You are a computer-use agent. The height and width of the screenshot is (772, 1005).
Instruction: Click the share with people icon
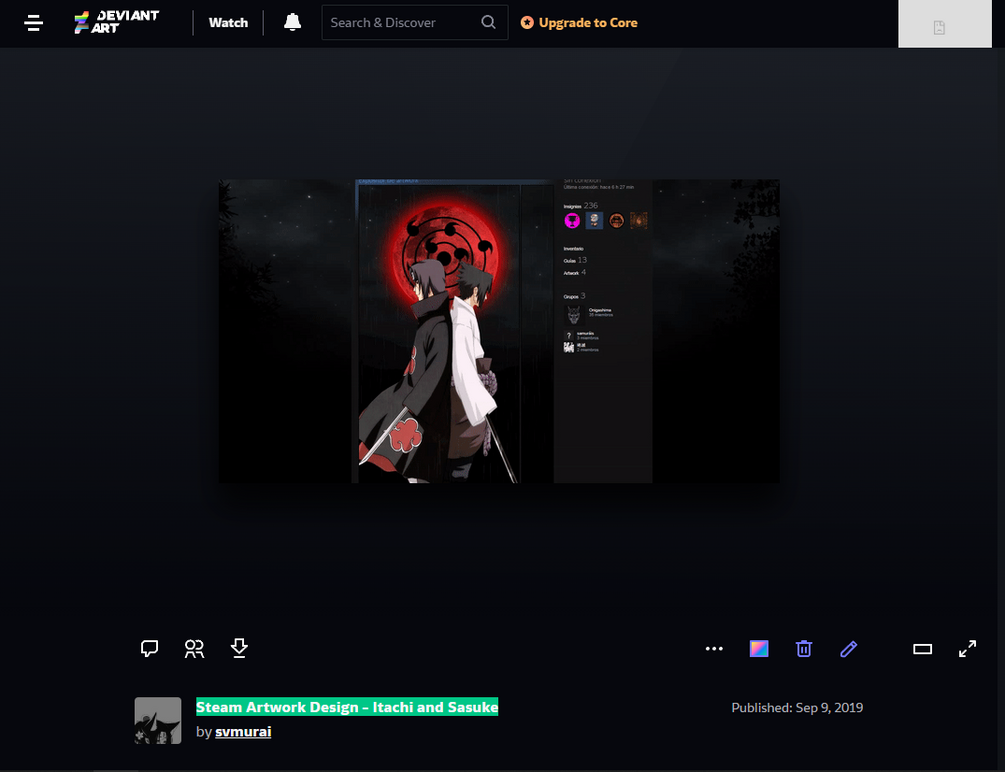click(x=194, y=649)
